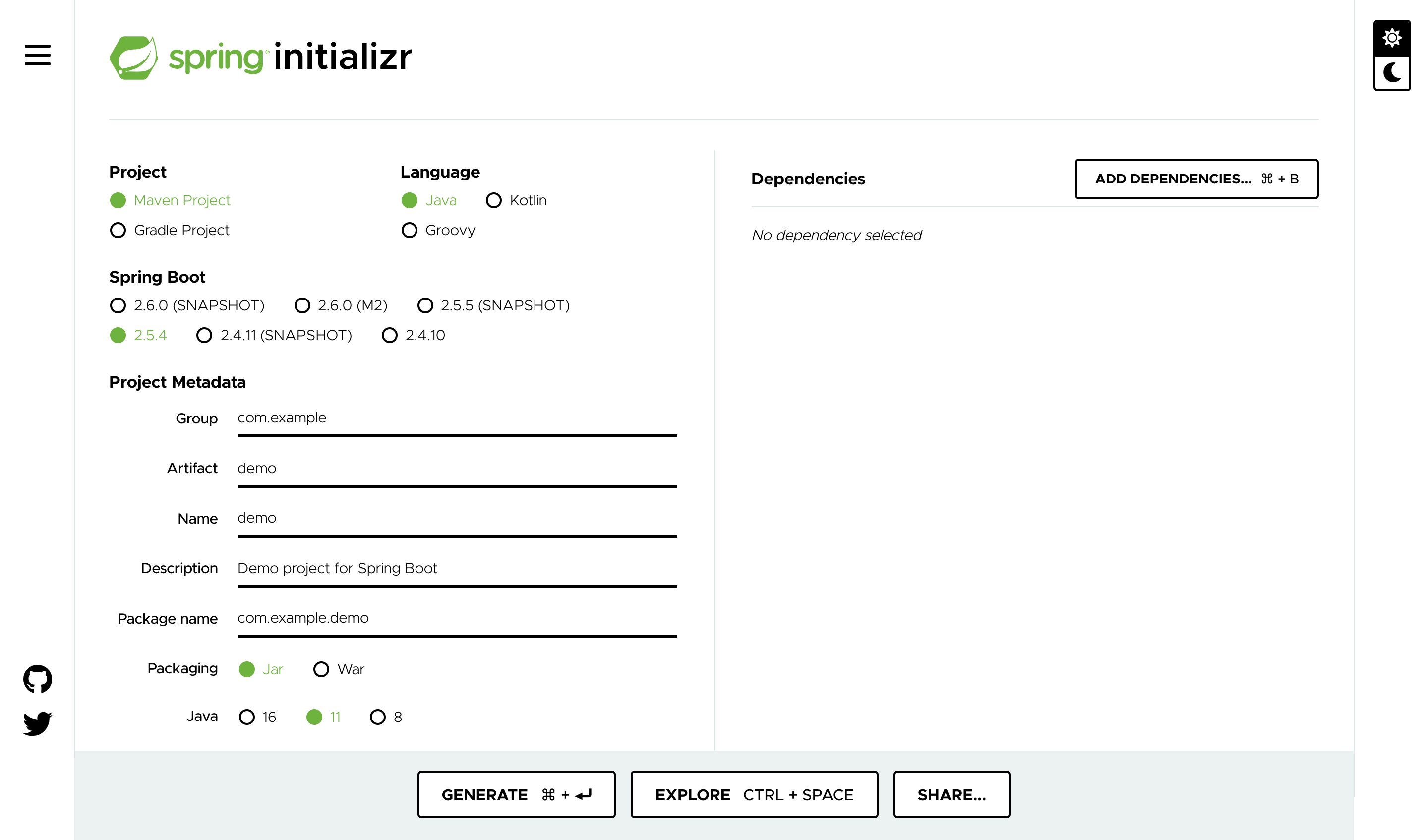Open the Add Dependencies dialog
This screenshot has height=840, width=1428.
[x=1196, y=179]
